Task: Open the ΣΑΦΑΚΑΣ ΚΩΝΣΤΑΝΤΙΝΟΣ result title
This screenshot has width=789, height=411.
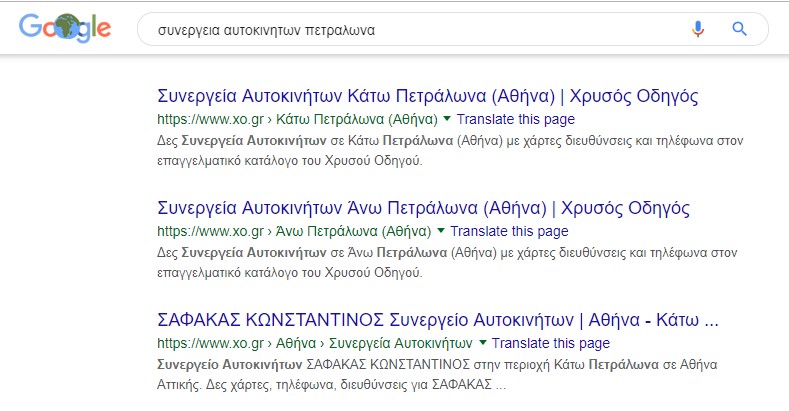Action: 438,320
